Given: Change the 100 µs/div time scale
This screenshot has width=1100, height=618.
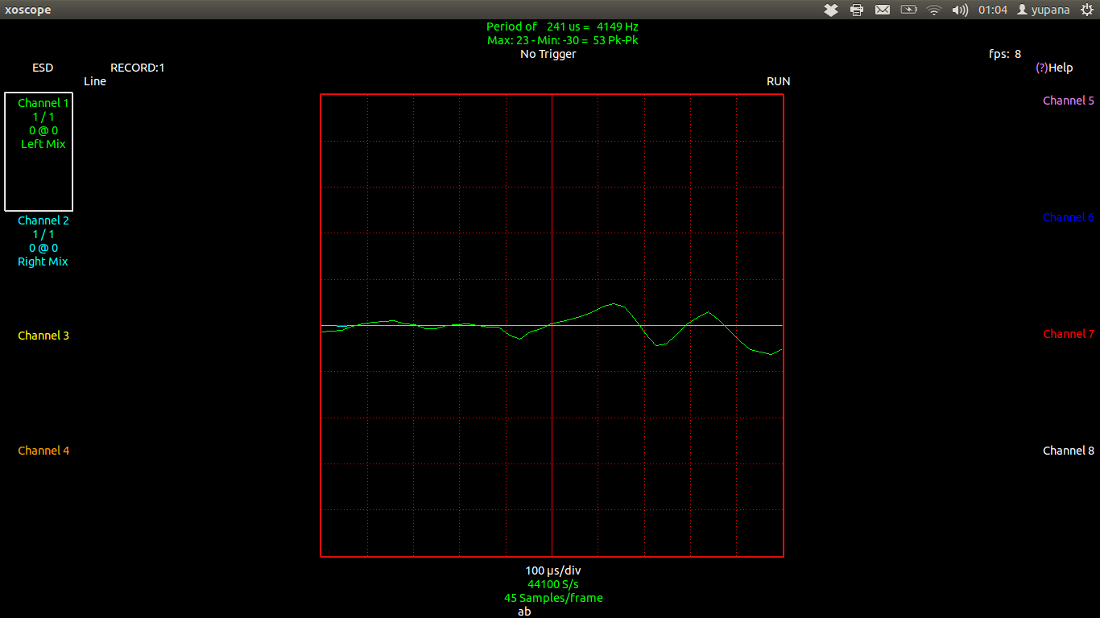Looking at the screenshot, I should [x=553, y=571].
